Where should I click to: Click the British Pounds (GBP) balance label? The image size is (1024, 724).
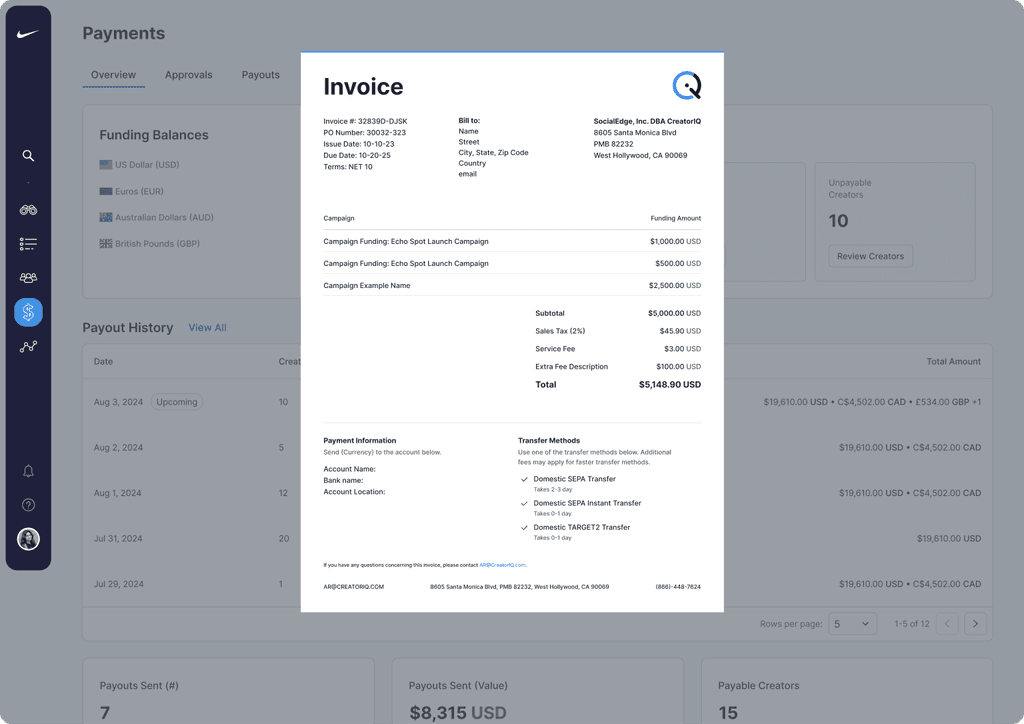(157, 244)
